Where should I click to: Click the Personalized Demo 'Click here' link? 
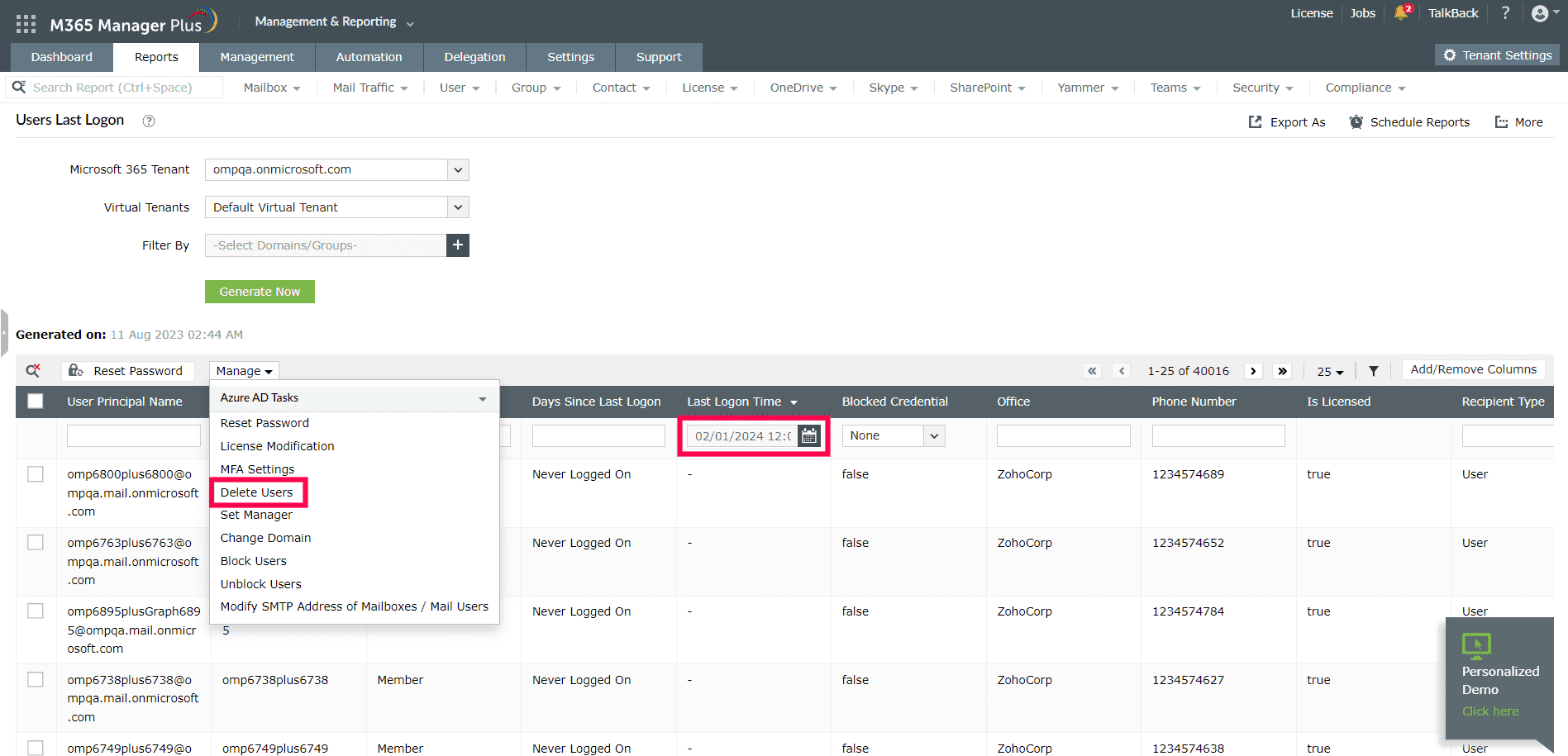click(x=1490, y=711)
